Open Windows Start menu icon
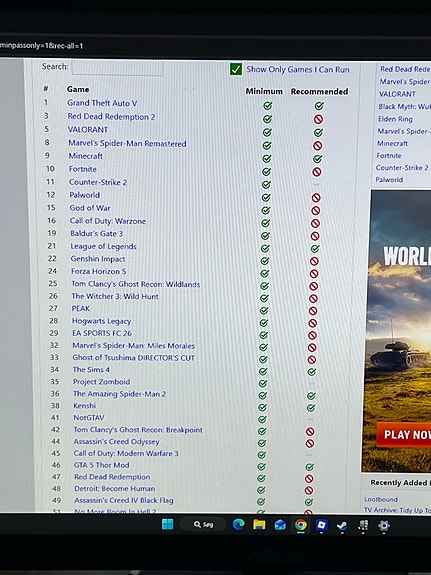Viewport: 431px width, 575px height. tap(168, 524)
